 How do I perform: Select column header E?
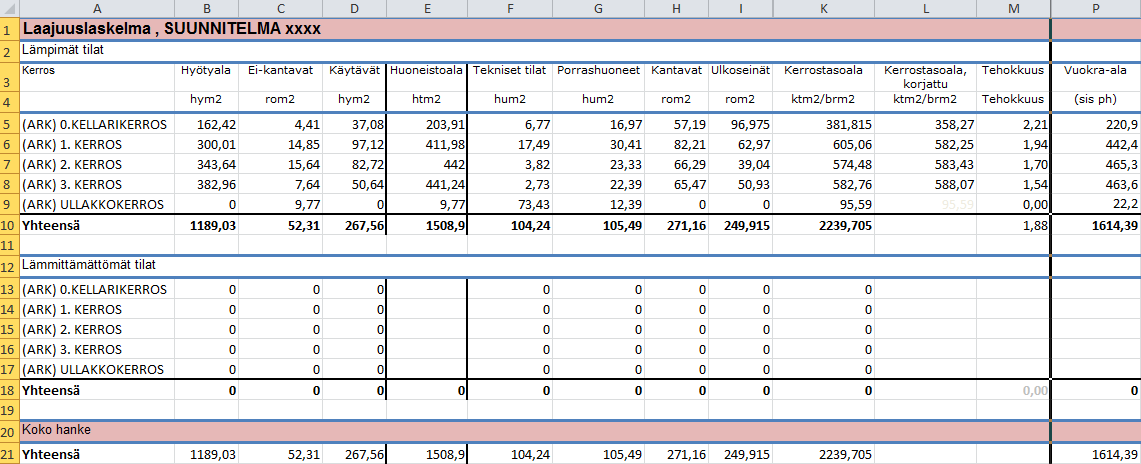click(426, 9)
